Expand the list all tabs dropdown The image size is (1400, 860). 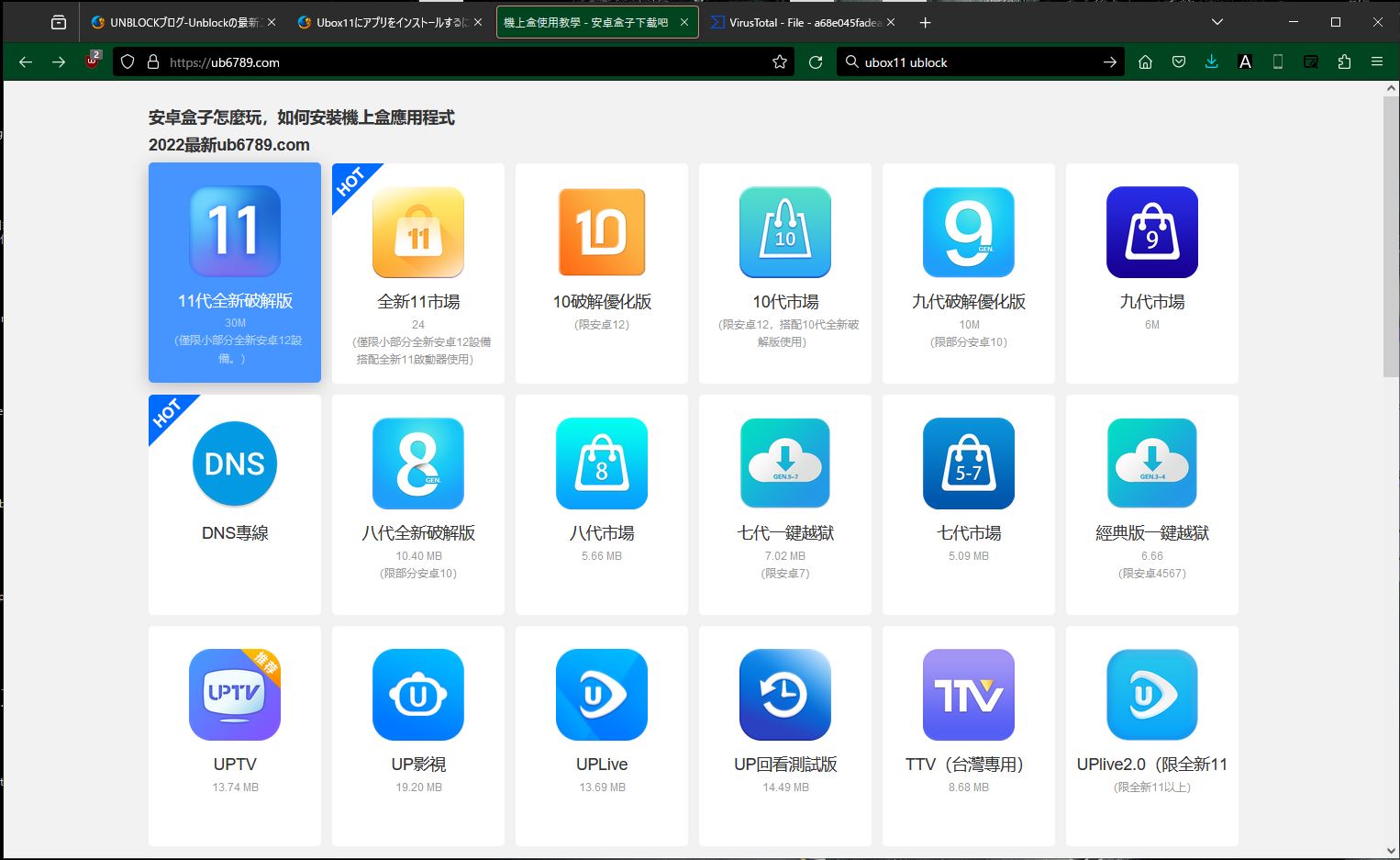(1217, 22)
